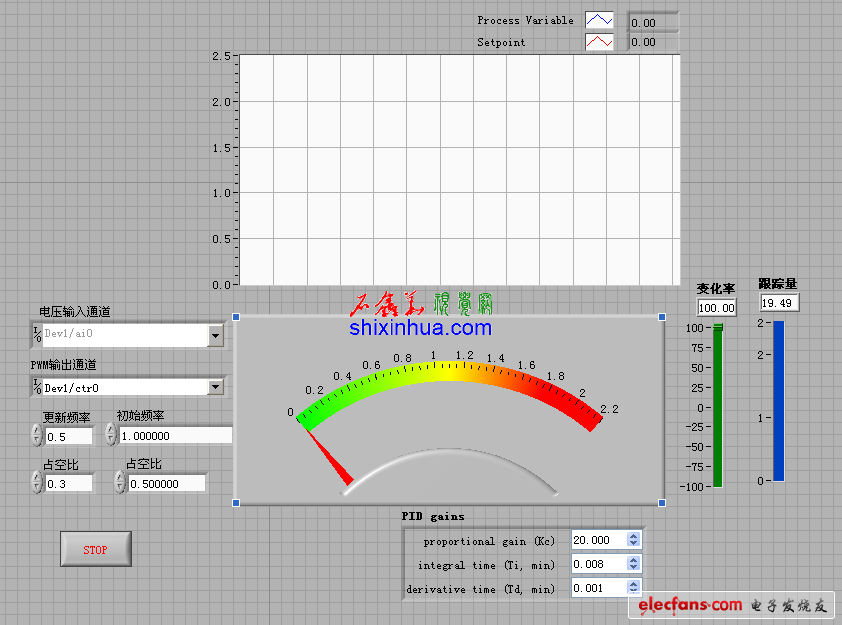
Task: Click the 占空比 field showing 0.500000
Action: tap(167, 484)
